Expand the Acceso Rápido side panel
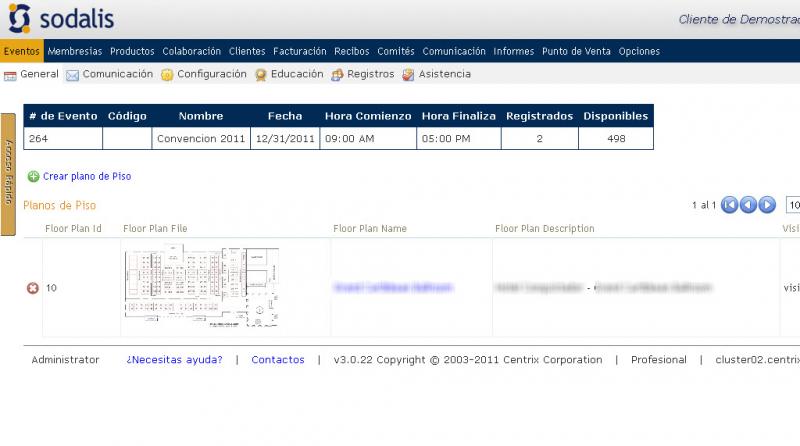 (x=8, y=174)
